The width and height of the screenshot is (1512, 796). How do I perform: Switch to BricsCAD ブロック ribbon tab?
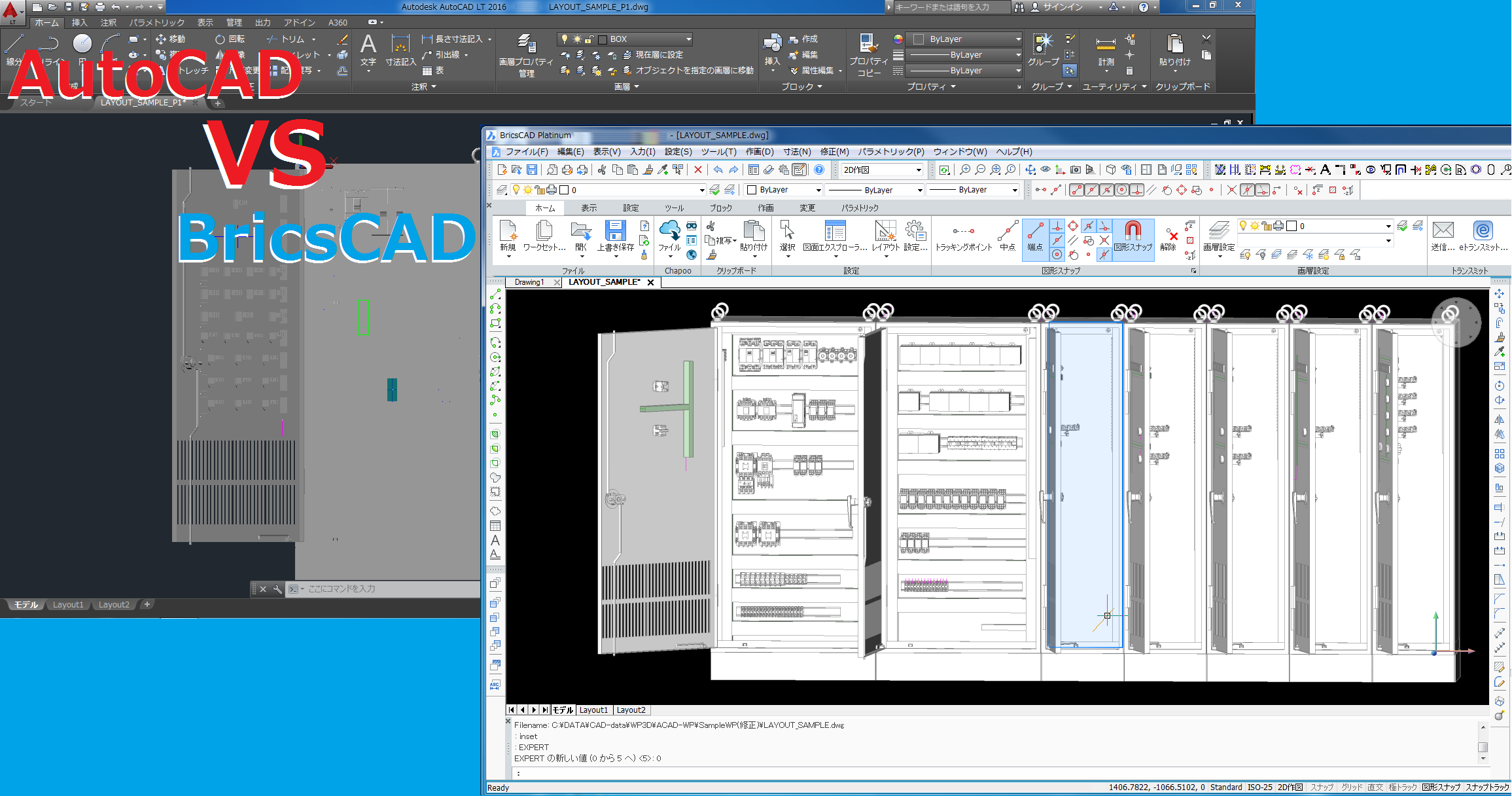pyautogui.click(x=721, y=208)
